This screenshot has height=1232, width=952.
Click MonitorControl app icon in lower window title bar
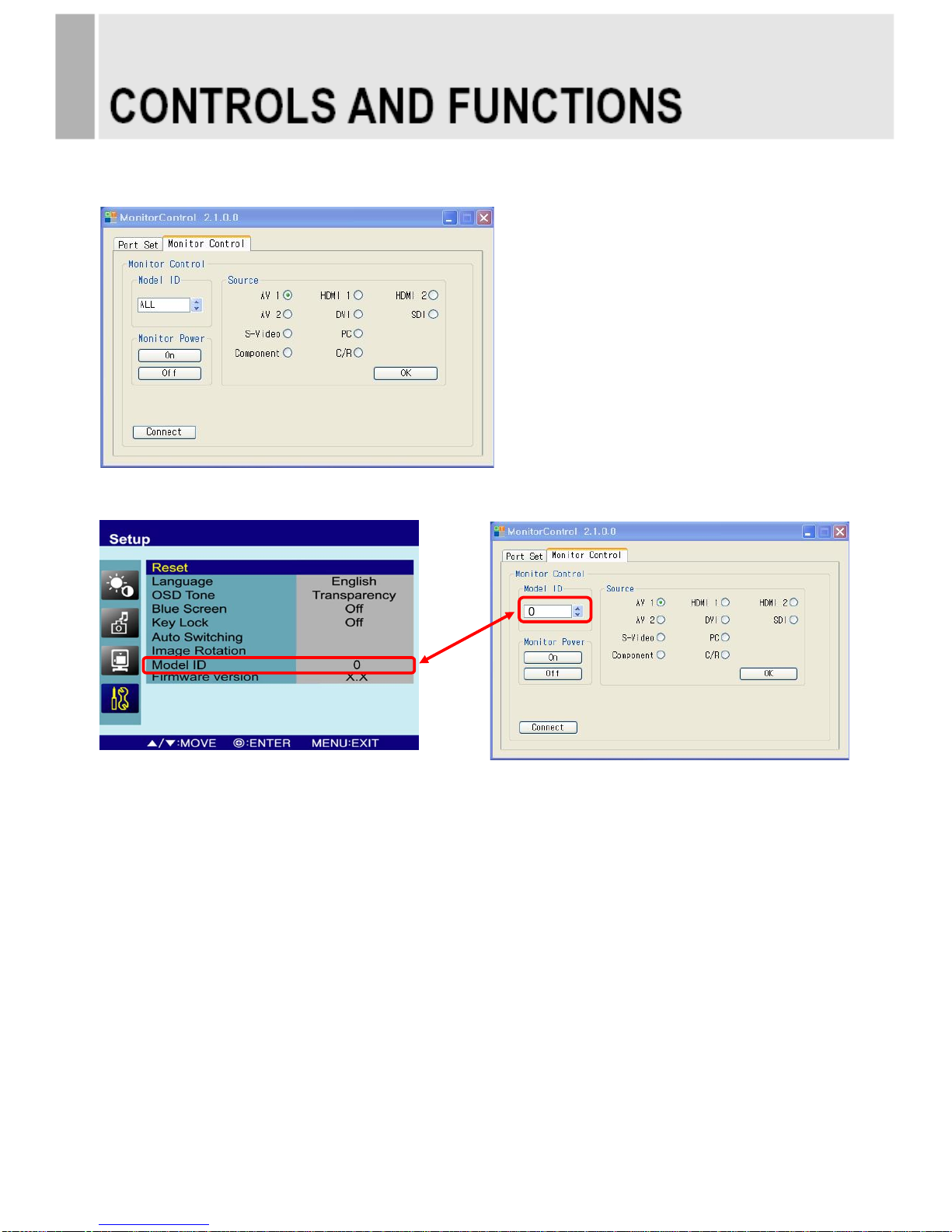pos(499,532)
